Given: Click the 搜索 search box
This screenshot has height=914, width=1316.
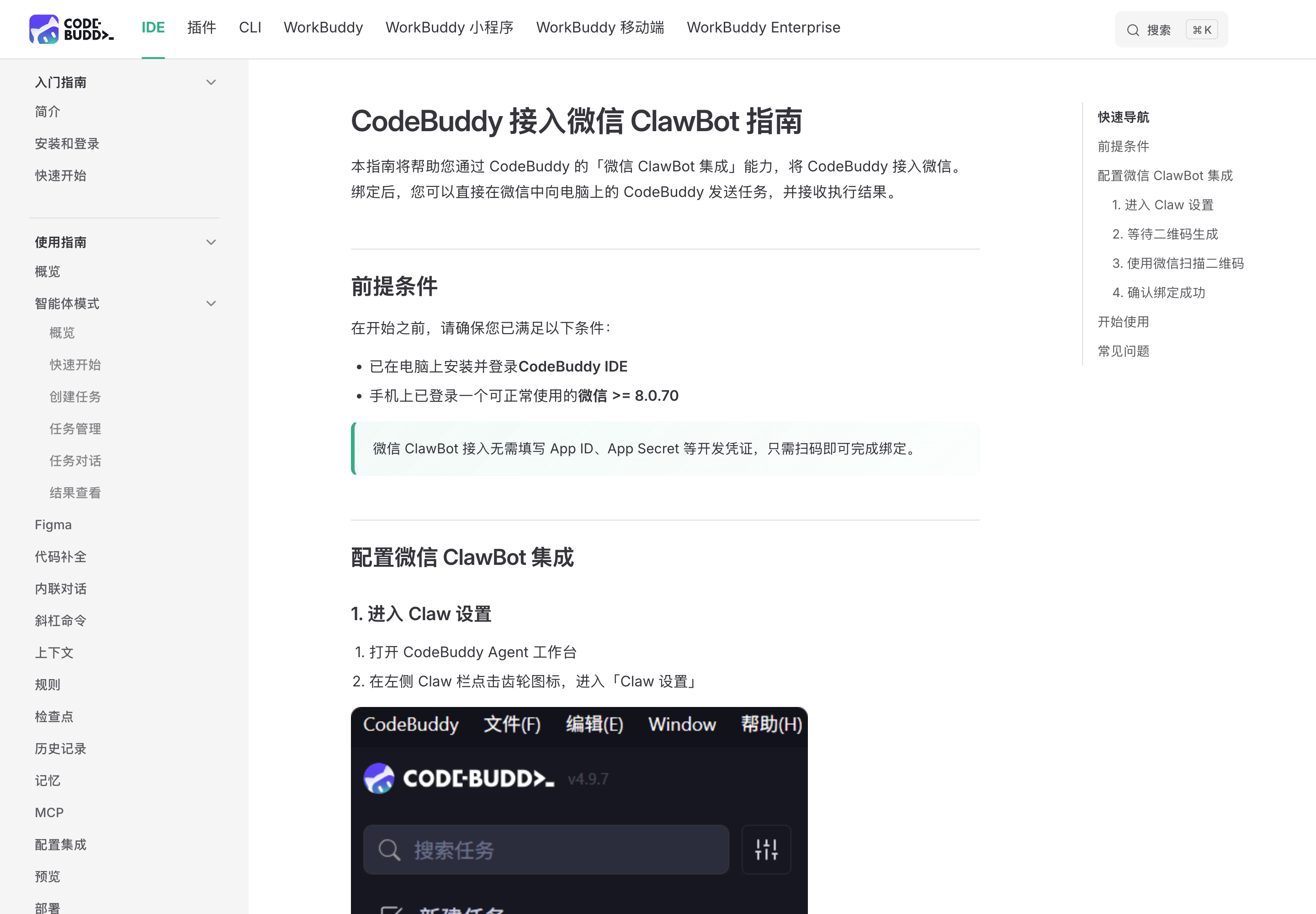Looking at the screenshot, I should (x=1171, y=30).
